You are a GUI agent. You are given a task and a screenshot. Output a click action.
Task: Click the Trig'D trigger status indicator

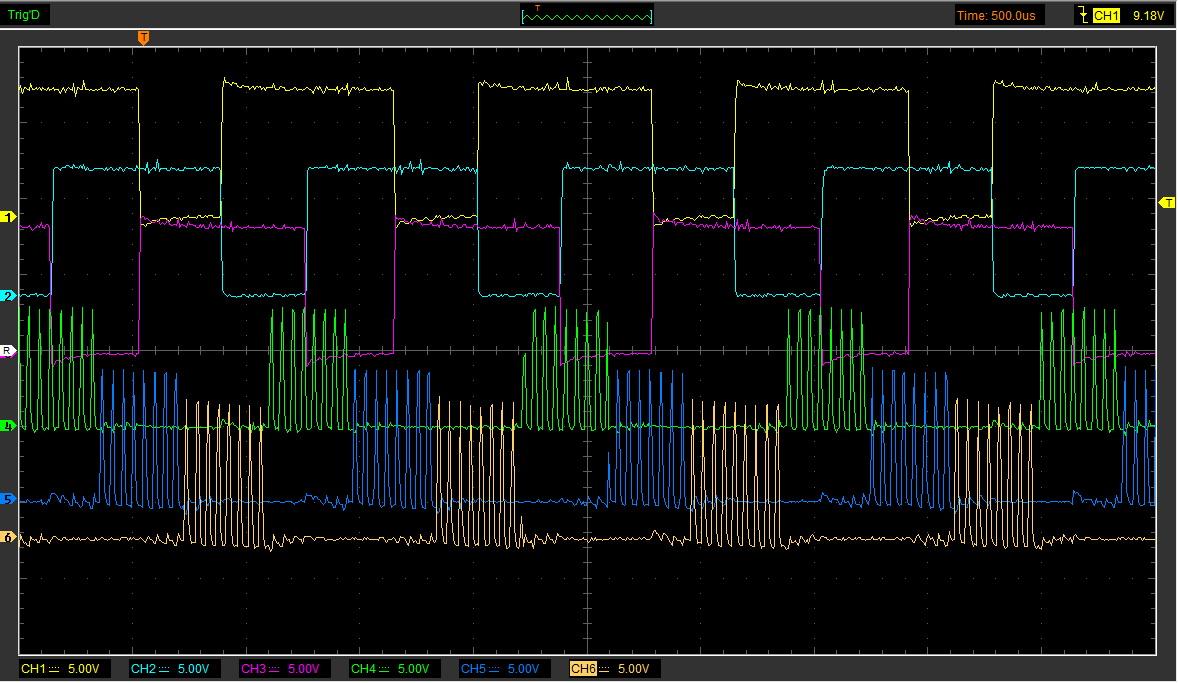24,15
